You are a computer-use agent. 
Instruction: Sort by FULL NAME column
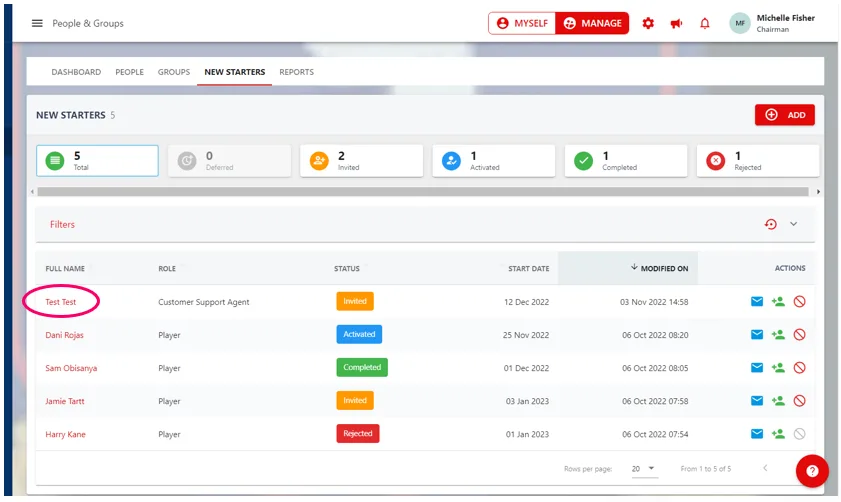click(65, 268)
